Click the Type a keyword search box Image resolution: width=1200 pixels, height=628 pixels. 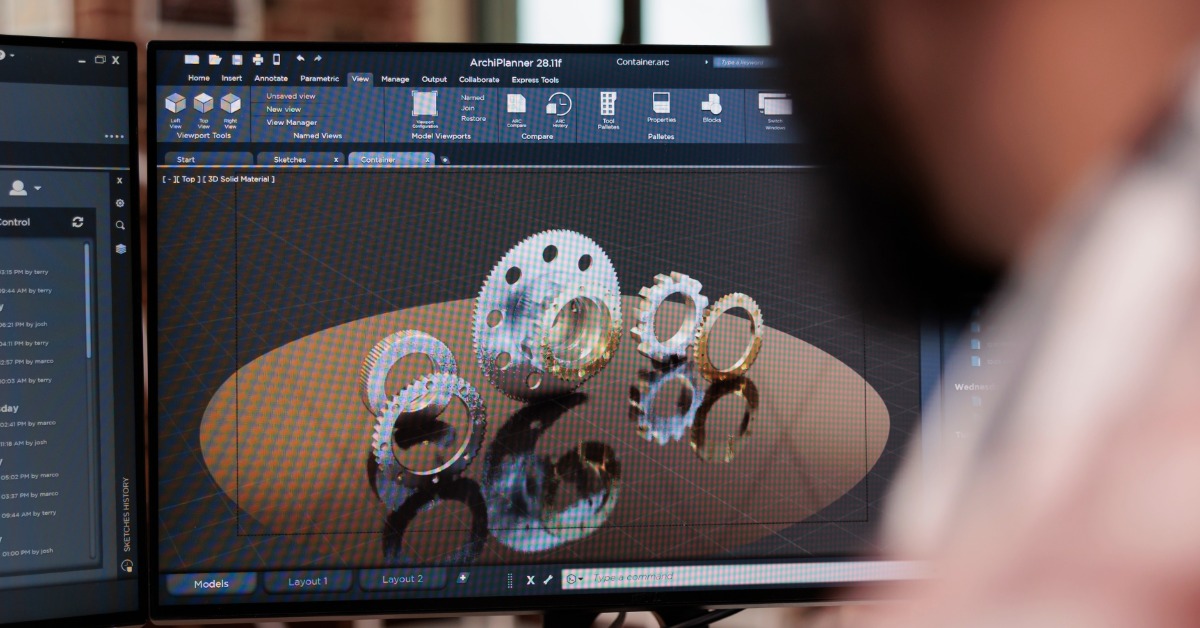pos(744,62)
